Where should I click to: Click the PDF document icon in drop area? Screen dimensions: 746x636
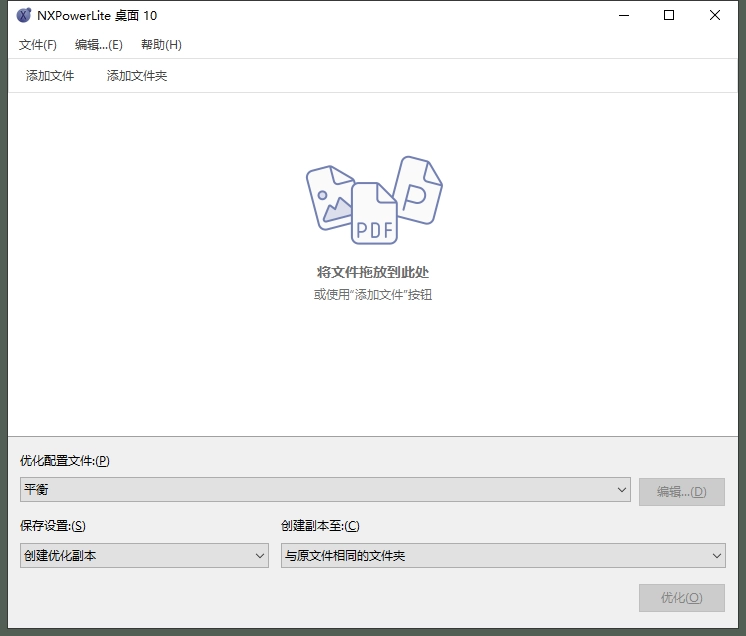[374, 214]
